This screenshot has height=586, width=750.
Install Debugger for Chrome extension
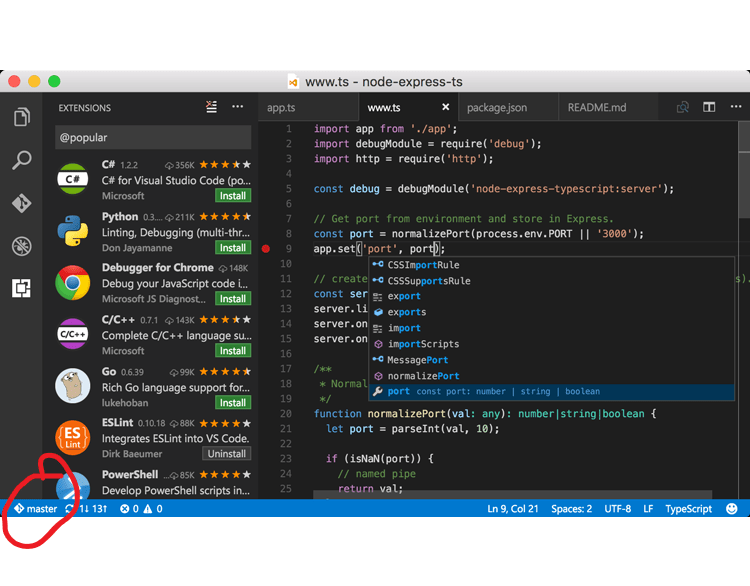point(233,299)
